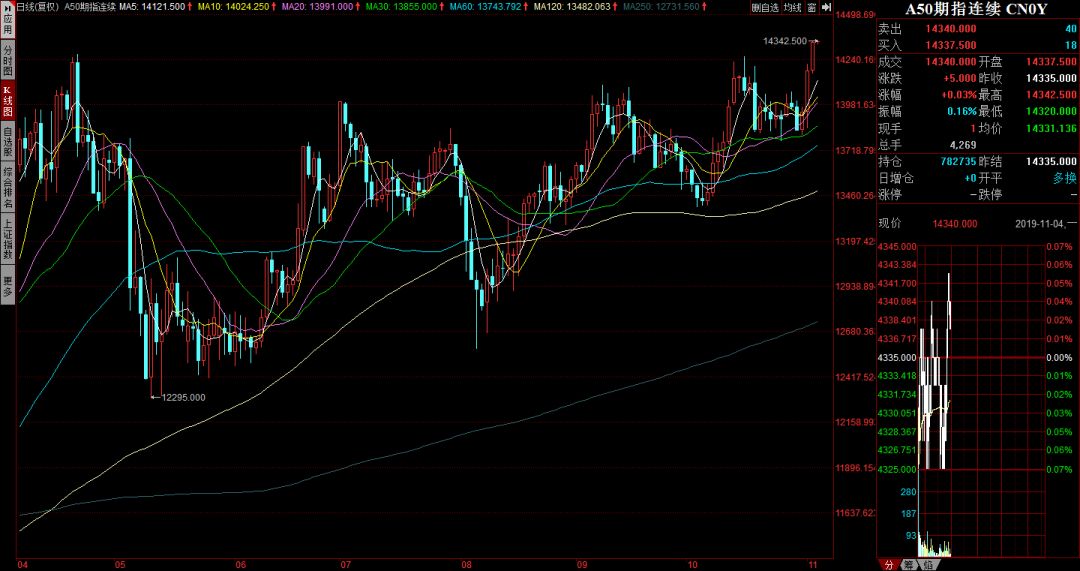The image size is (1080, 571).
Task: Click the A50期指连续 CN0Y title
Action: point(977,9)
